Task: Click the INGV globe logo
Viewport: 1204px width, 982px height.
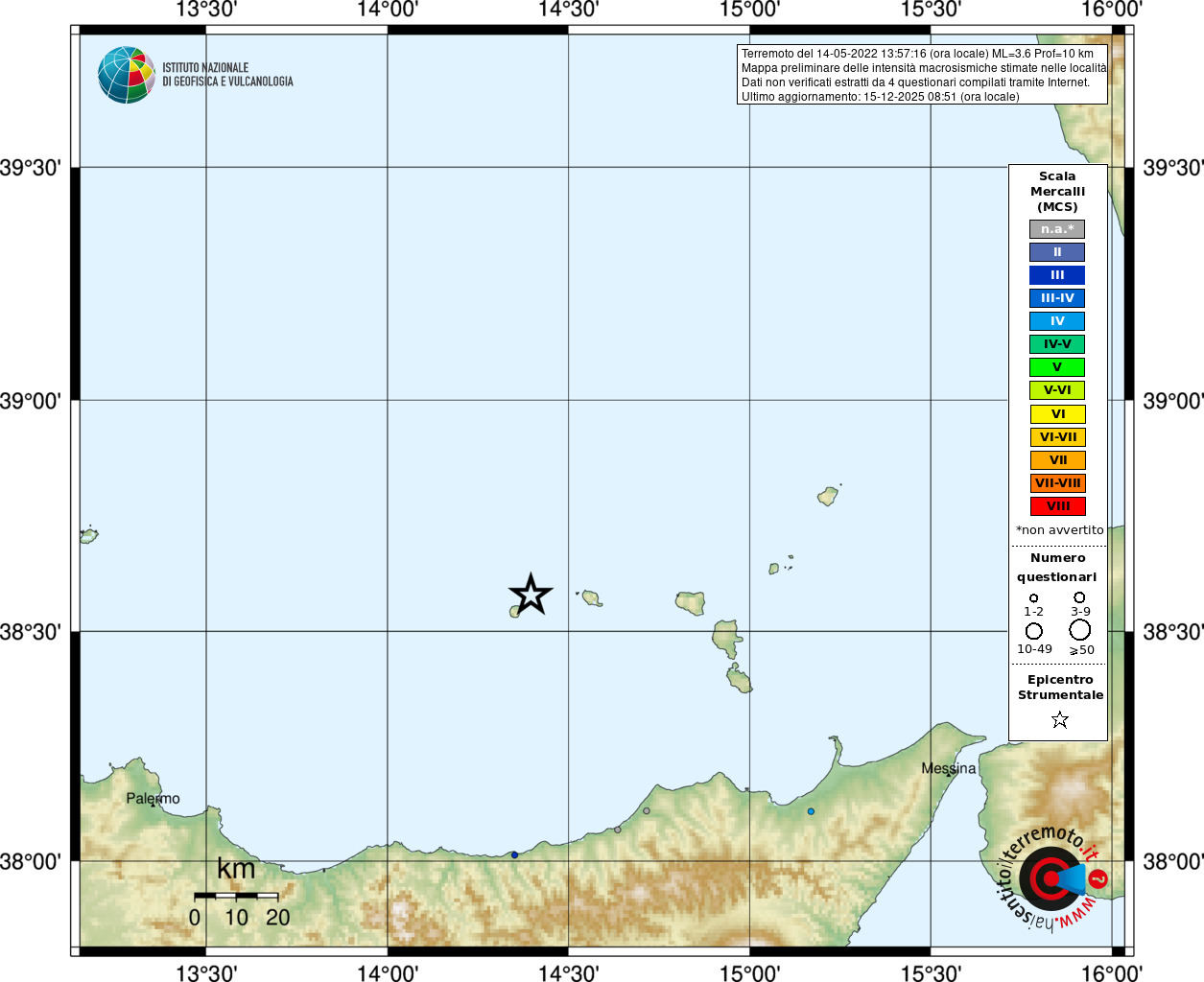Action: pos(126,75)
